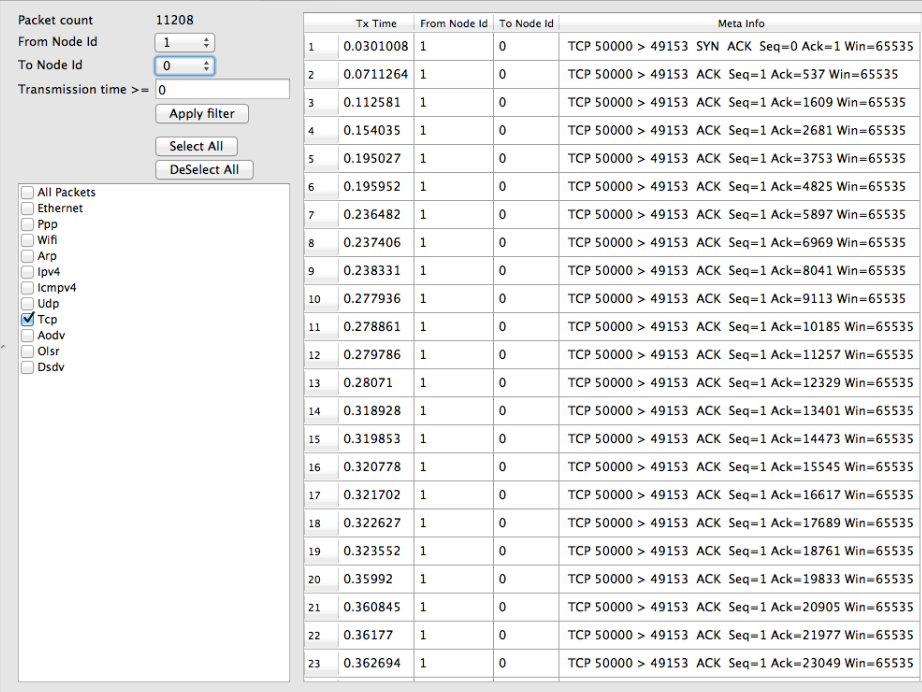Screen dimensions: 922x692
Task: Click the Transmission time input field
Action: pos(220,89)
